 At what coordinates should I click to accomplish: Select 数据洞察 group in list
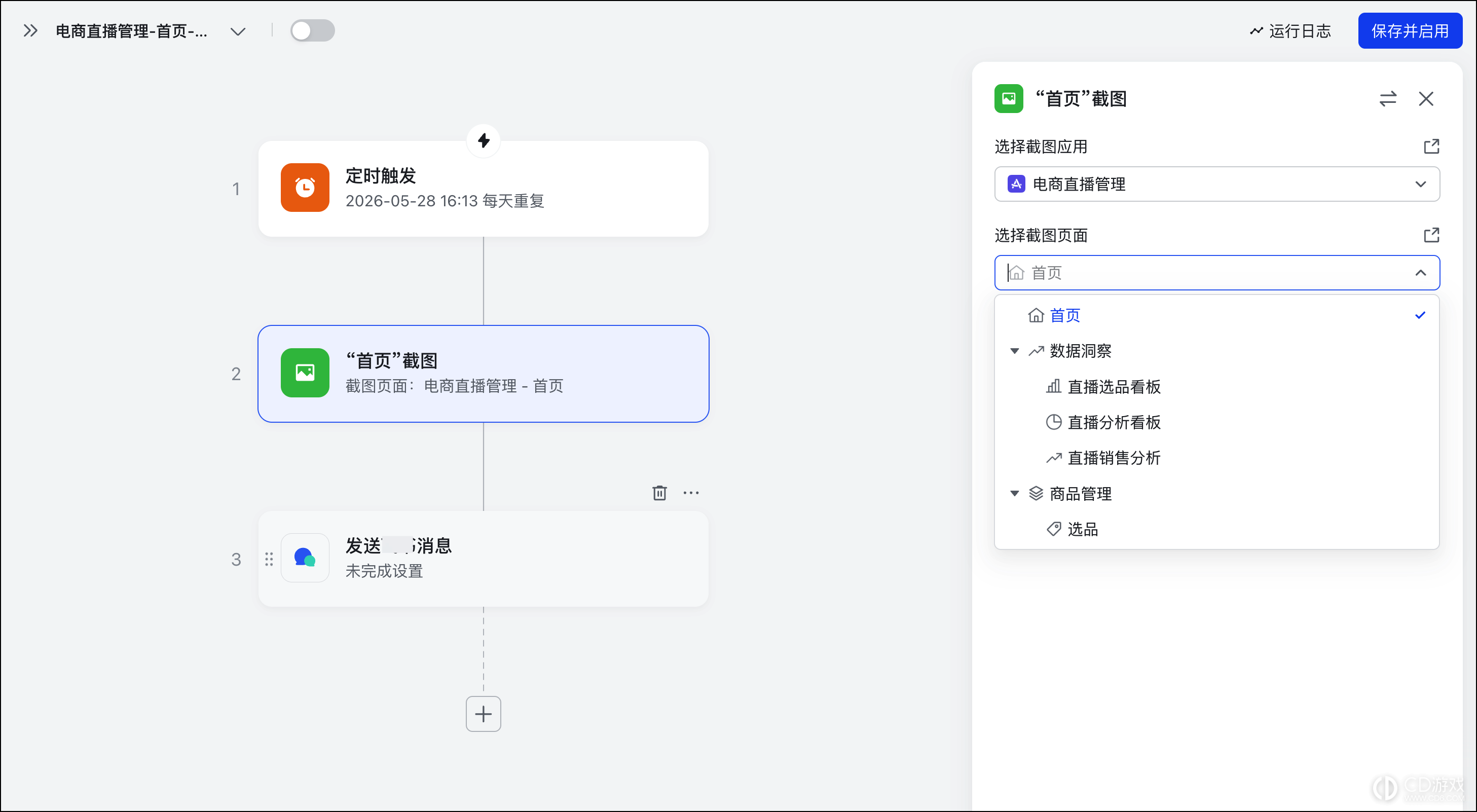[x=1080, y=351]
